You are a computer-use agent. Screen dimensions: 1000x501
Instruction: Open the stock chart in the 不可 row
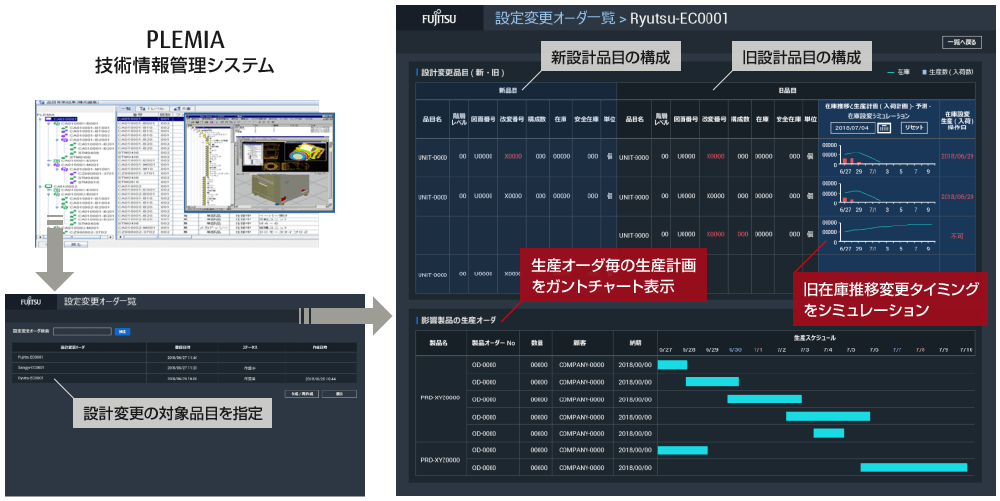(879, 234)
